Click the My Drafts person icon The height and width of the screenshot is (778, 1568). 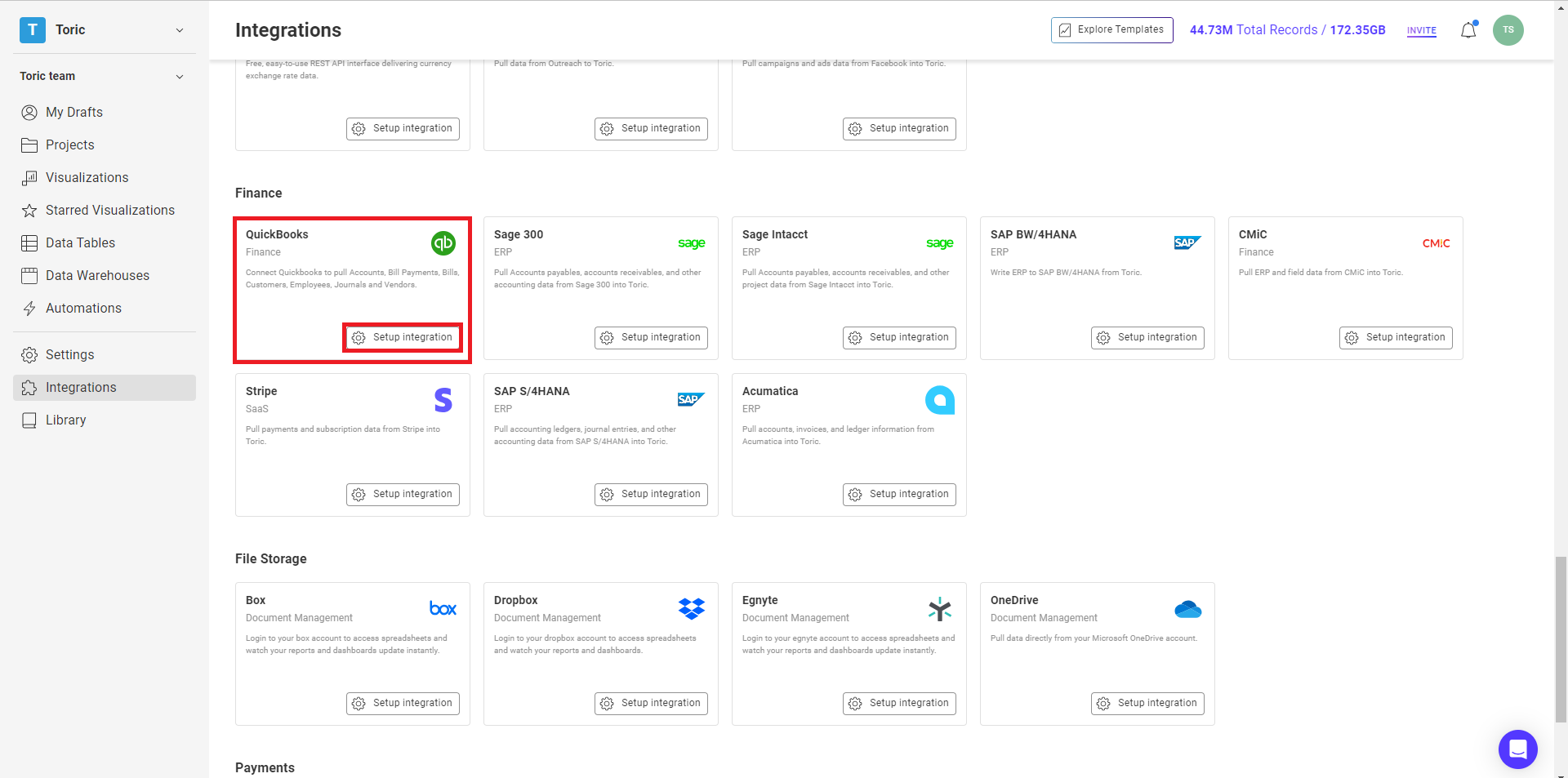pyautogui.click(x=29, y=113)
